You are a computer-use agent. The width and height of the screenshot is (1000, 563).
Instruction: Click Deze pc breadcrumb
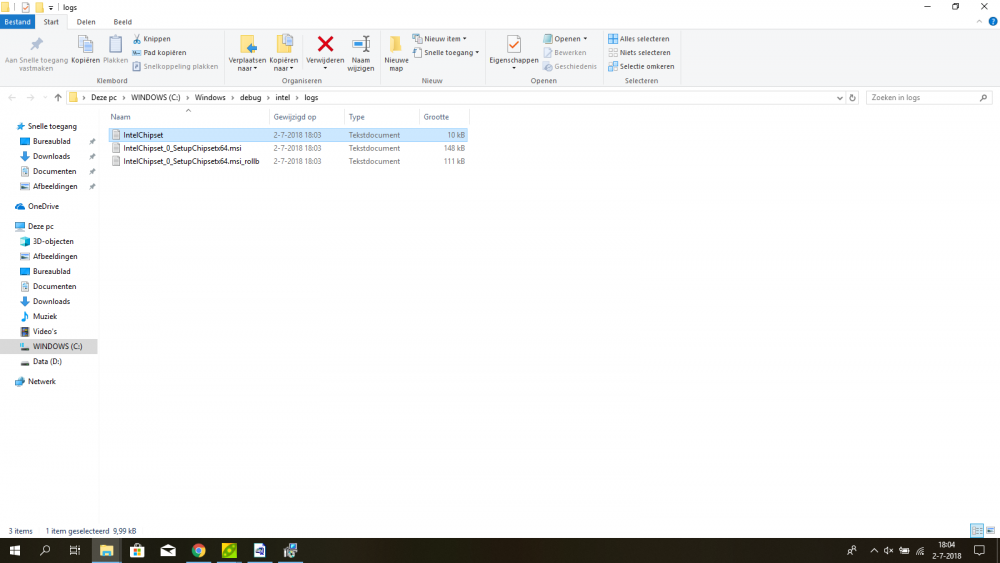[x=103, y=98]
